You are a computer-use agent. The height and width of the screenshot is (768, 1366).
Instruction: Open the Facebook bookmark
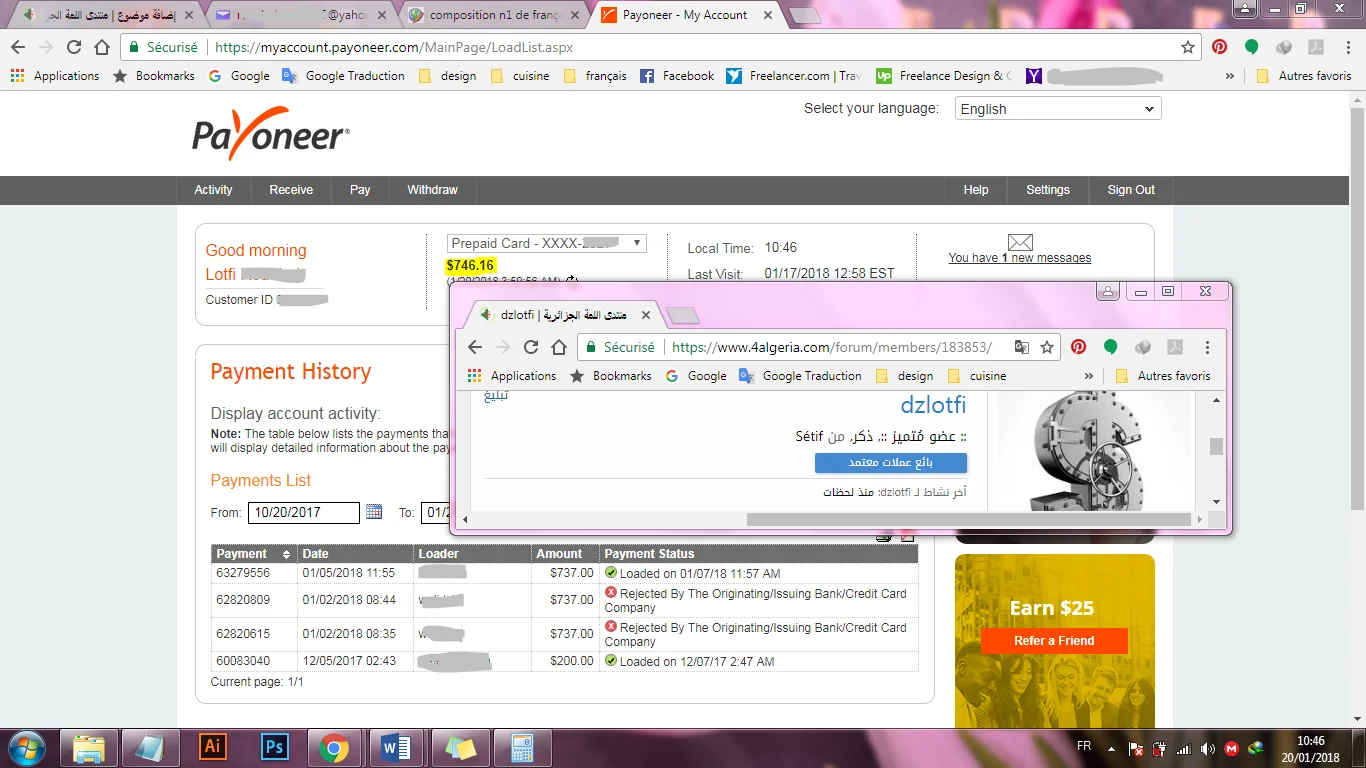coord(677,76)
